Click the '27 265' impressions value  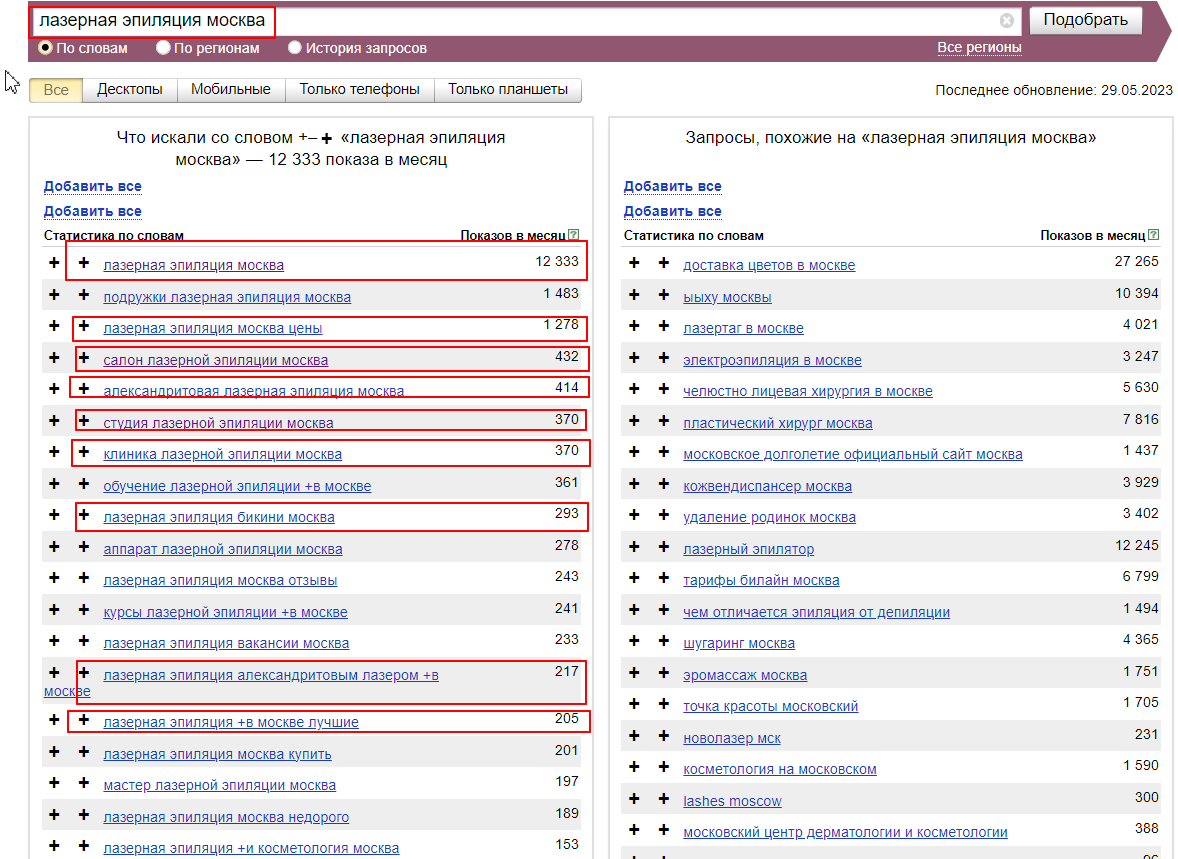pos(1137,261)
